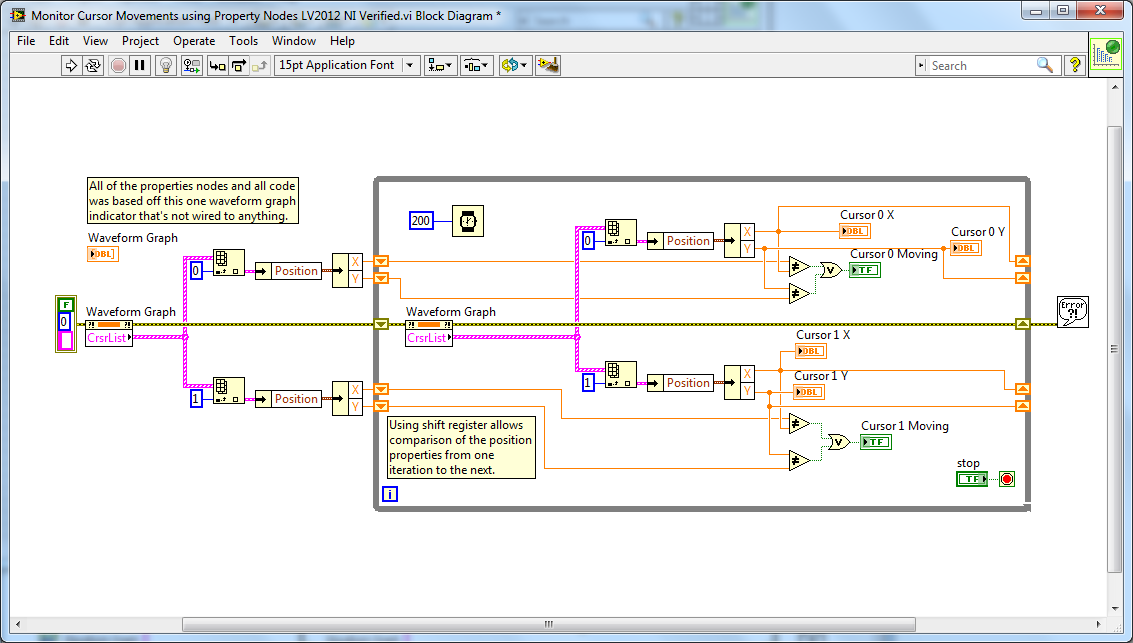Click the scroll right arrow
This screenshot has height=643, width=1133.
coord(1098,624)
